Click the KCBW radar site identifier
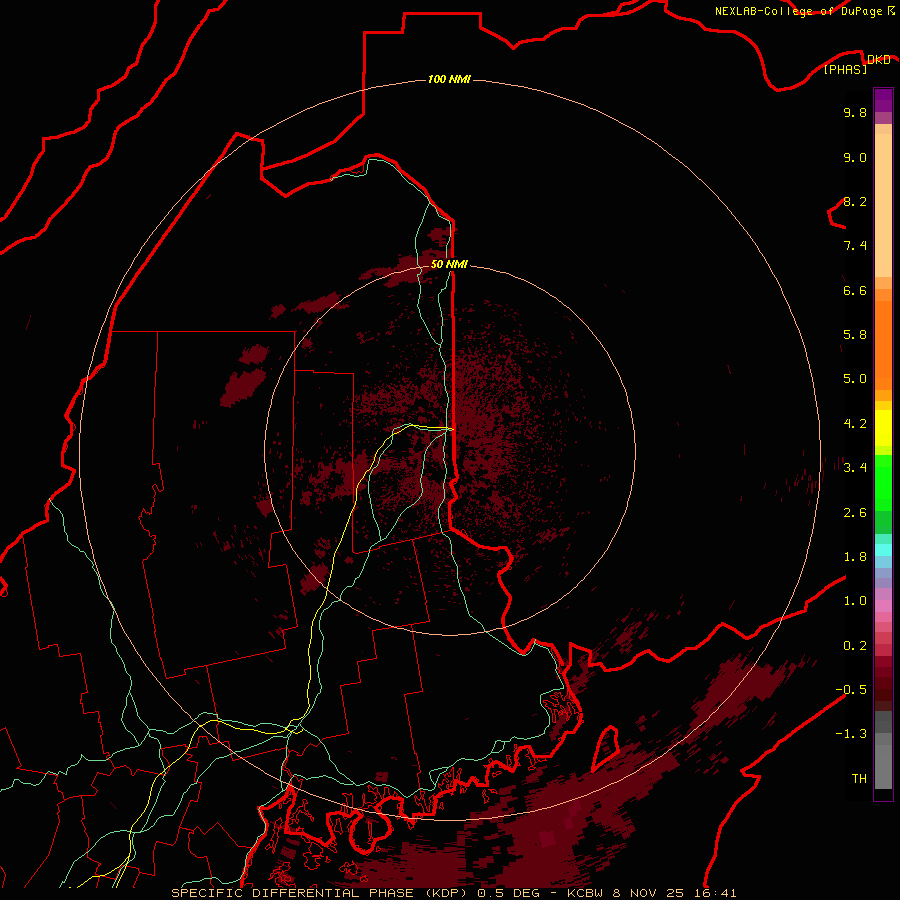This screenshot has width=900, height=900. click(x=587, y=893)
